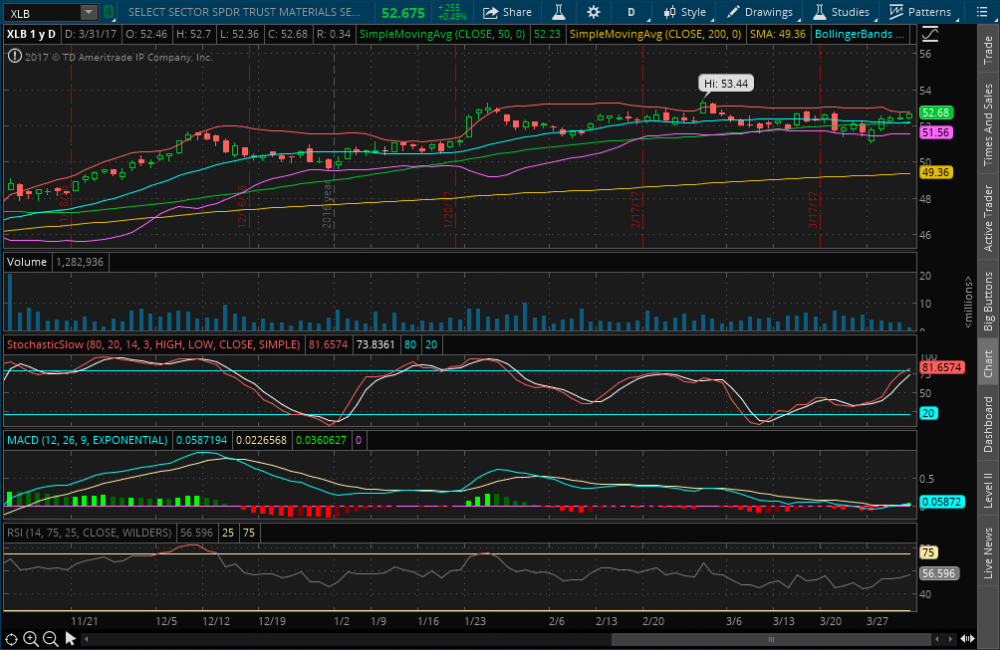Open the Times And Sales side tab
Screen dimensions: 1000x650
click(x=988, y=124)
